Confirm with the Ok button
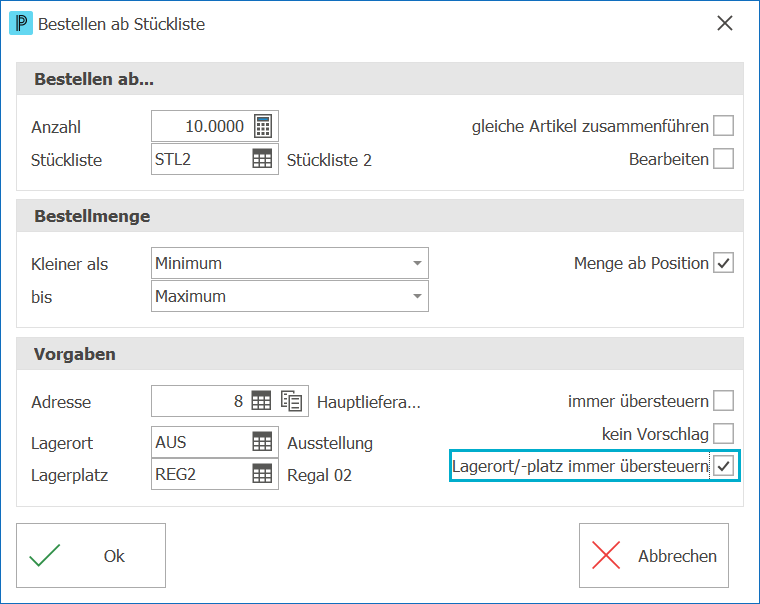The height and width of the screenshot is (604, 760). (x=91, y=556)
